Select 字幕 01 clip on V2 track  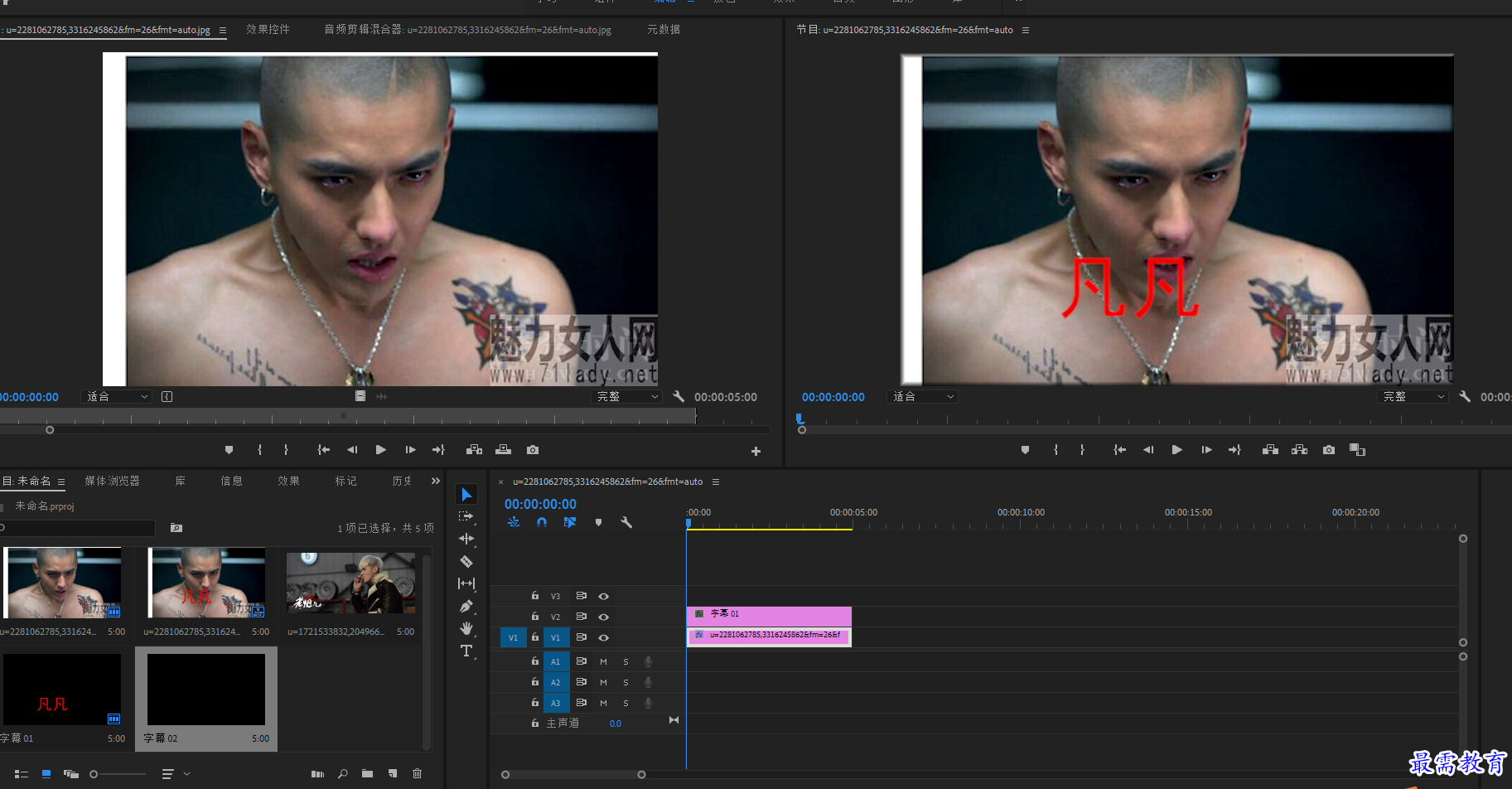pos(769,615)
